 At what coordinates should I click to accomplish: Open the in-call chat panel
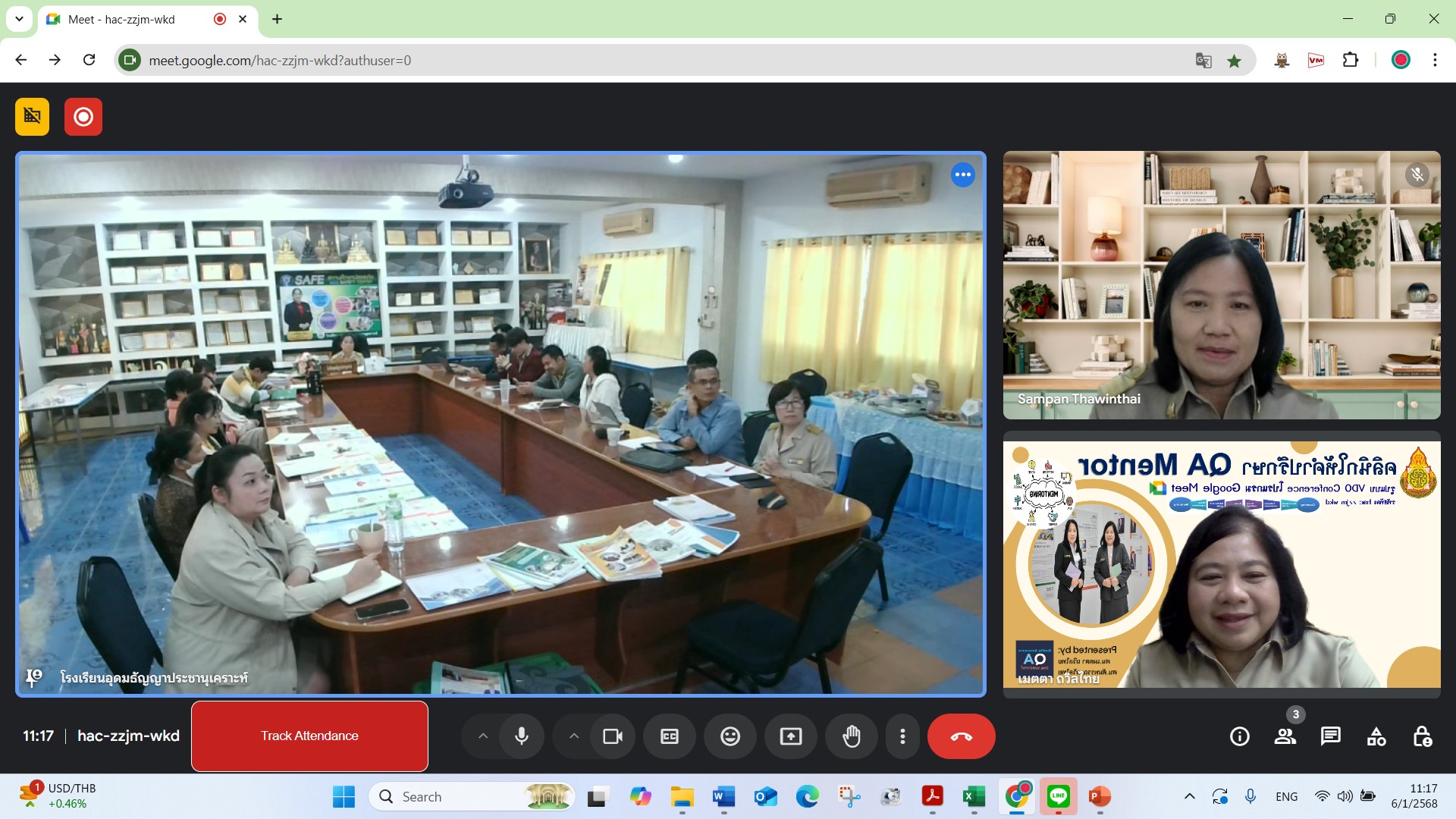[x=1331, y=736]
